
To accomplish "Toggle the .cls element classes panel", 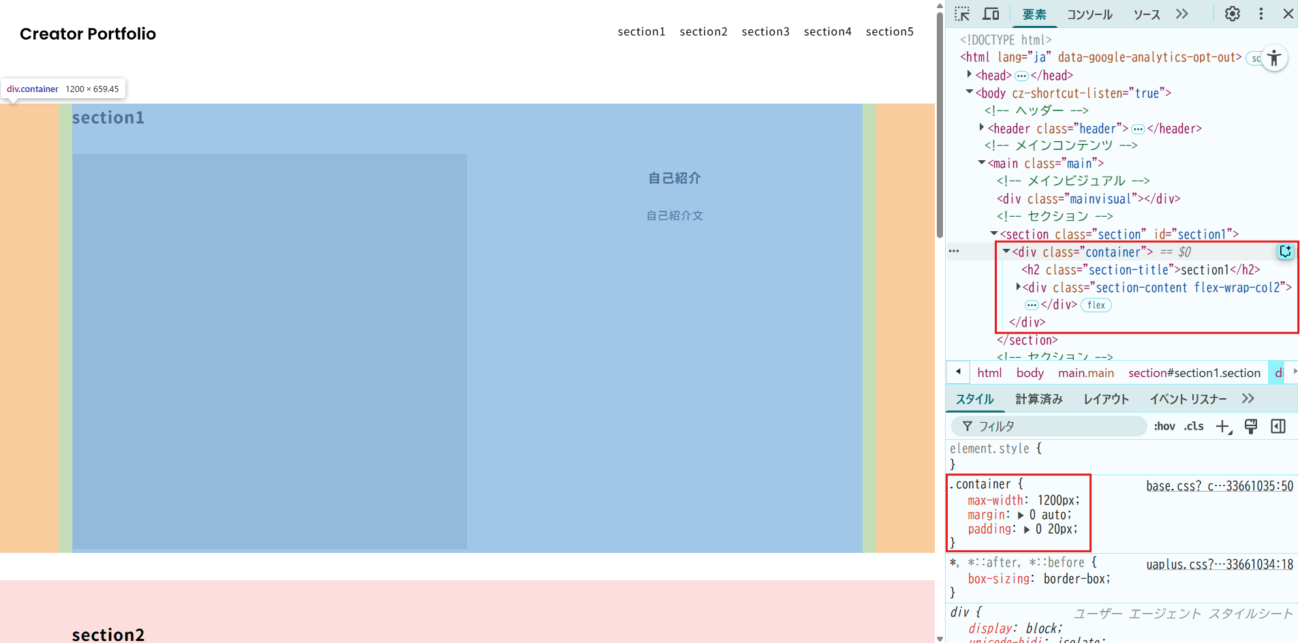I will (1194, 427).
